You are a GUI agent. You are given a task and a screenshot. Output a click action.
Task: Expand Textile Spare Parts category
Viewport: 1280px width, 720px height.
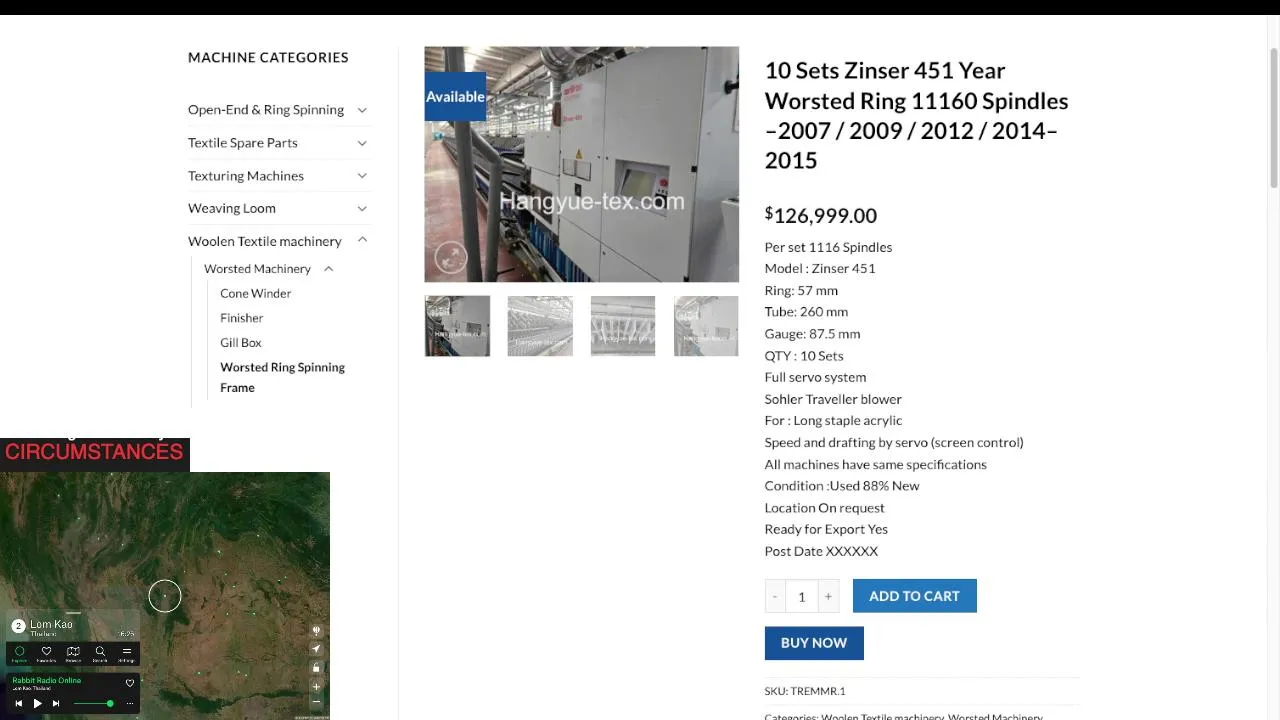[362, 143]
